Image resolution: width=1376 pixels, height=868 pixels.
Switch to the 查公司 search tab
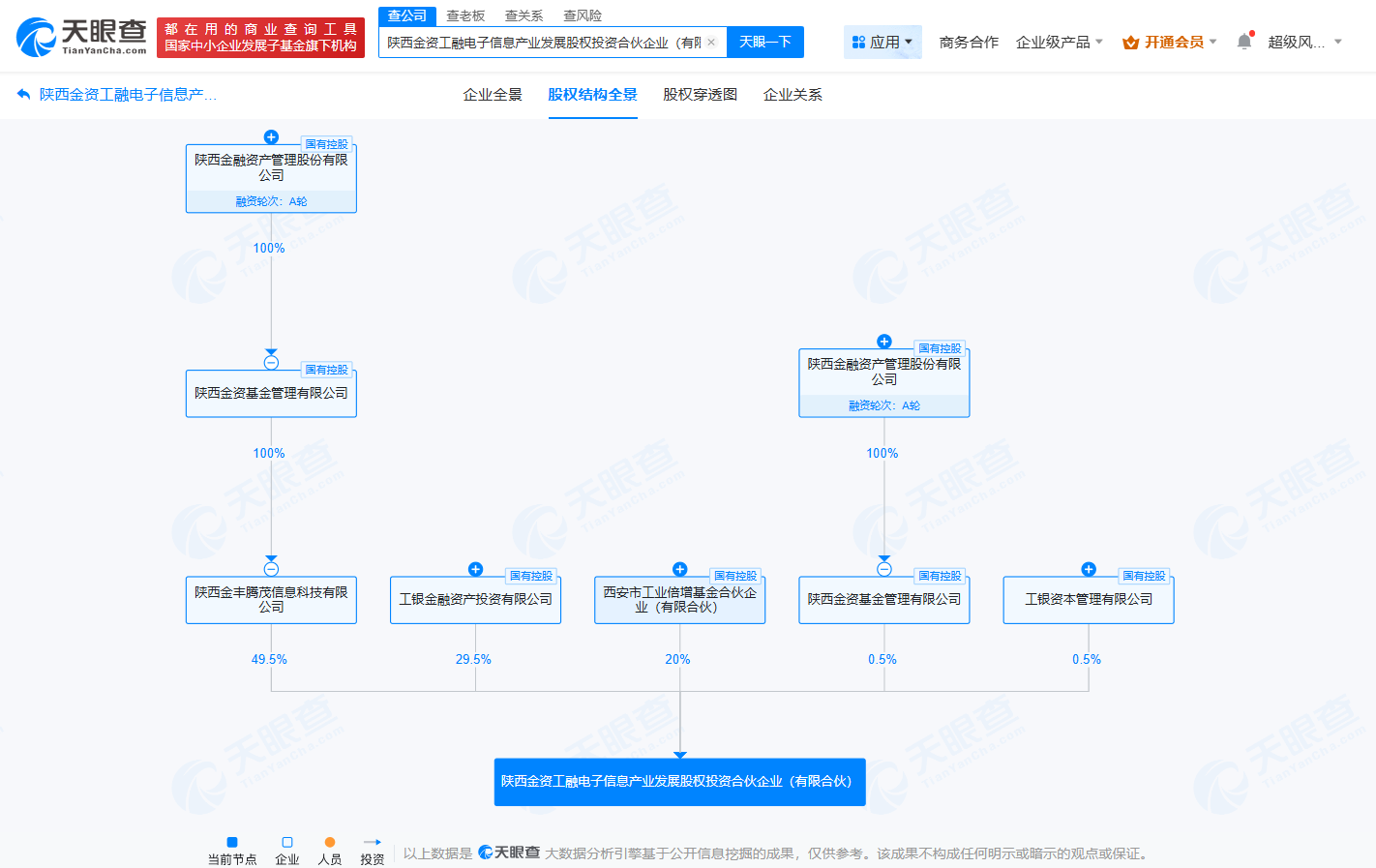pyautogui.click(x=407, y=15)
